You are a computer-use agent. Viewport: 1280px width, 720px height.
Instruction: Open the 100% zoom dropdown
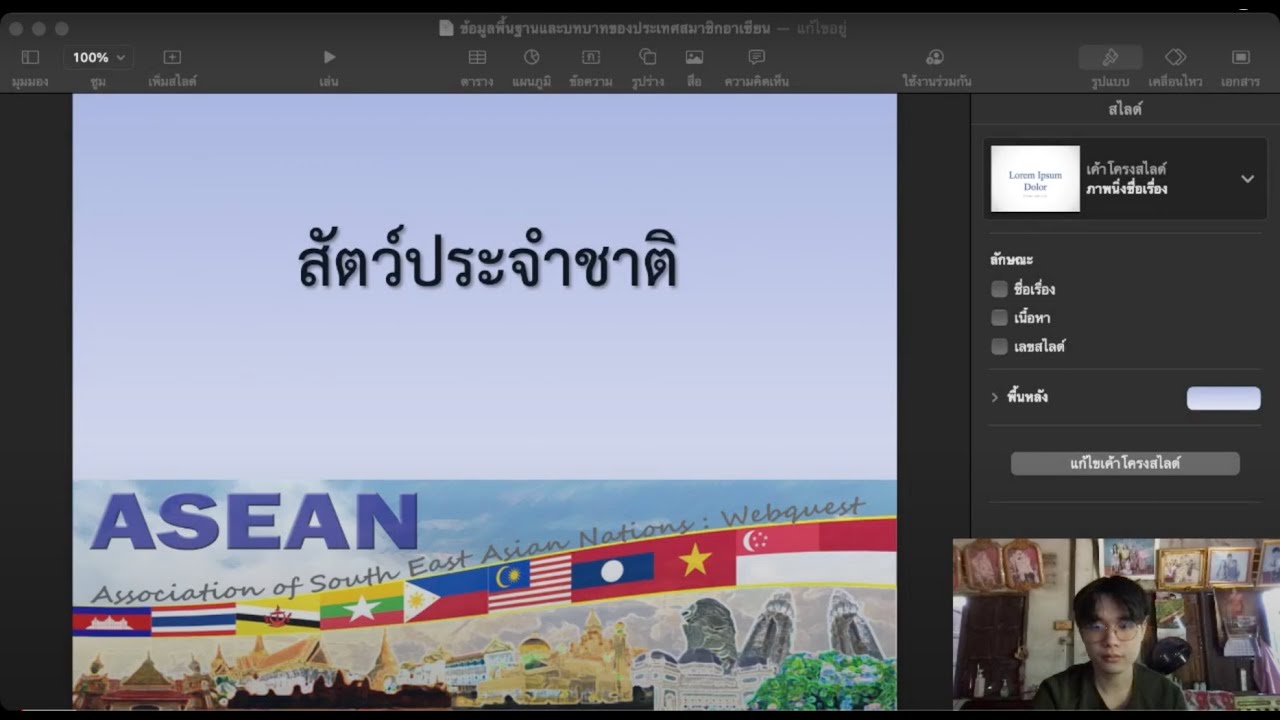(x=98, y=58)
